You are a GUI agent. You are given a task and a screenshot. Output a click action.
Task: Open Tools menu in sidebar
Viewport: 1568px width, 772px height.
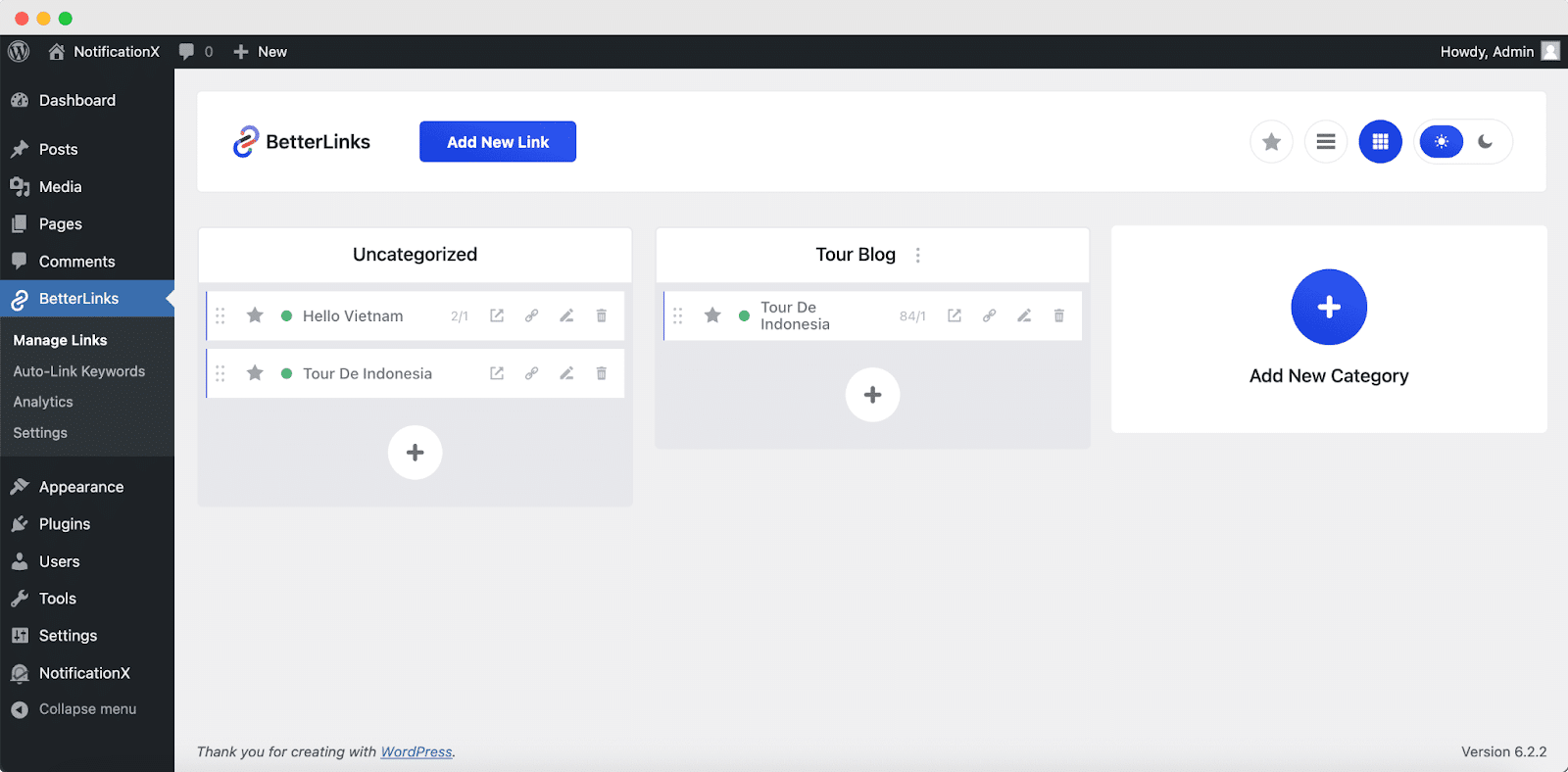(x=87, y=599)
